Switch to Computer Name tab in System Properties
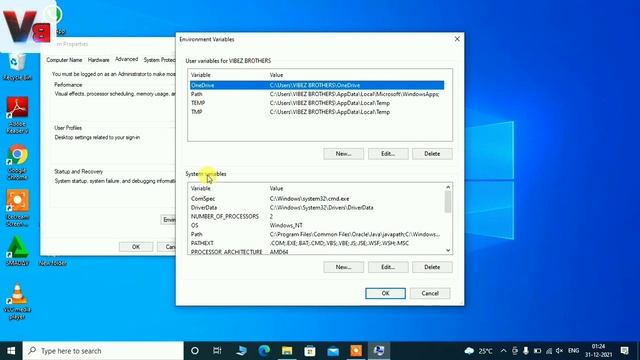This screenshot has height=360, width=640. point(64,60)
